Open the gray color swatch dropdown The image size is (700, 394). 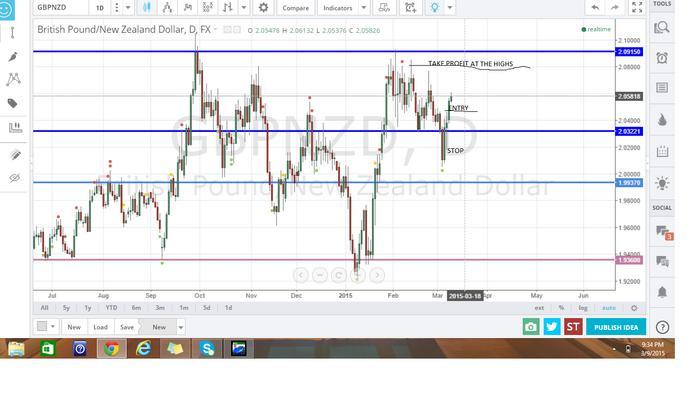tap(46, 327)
